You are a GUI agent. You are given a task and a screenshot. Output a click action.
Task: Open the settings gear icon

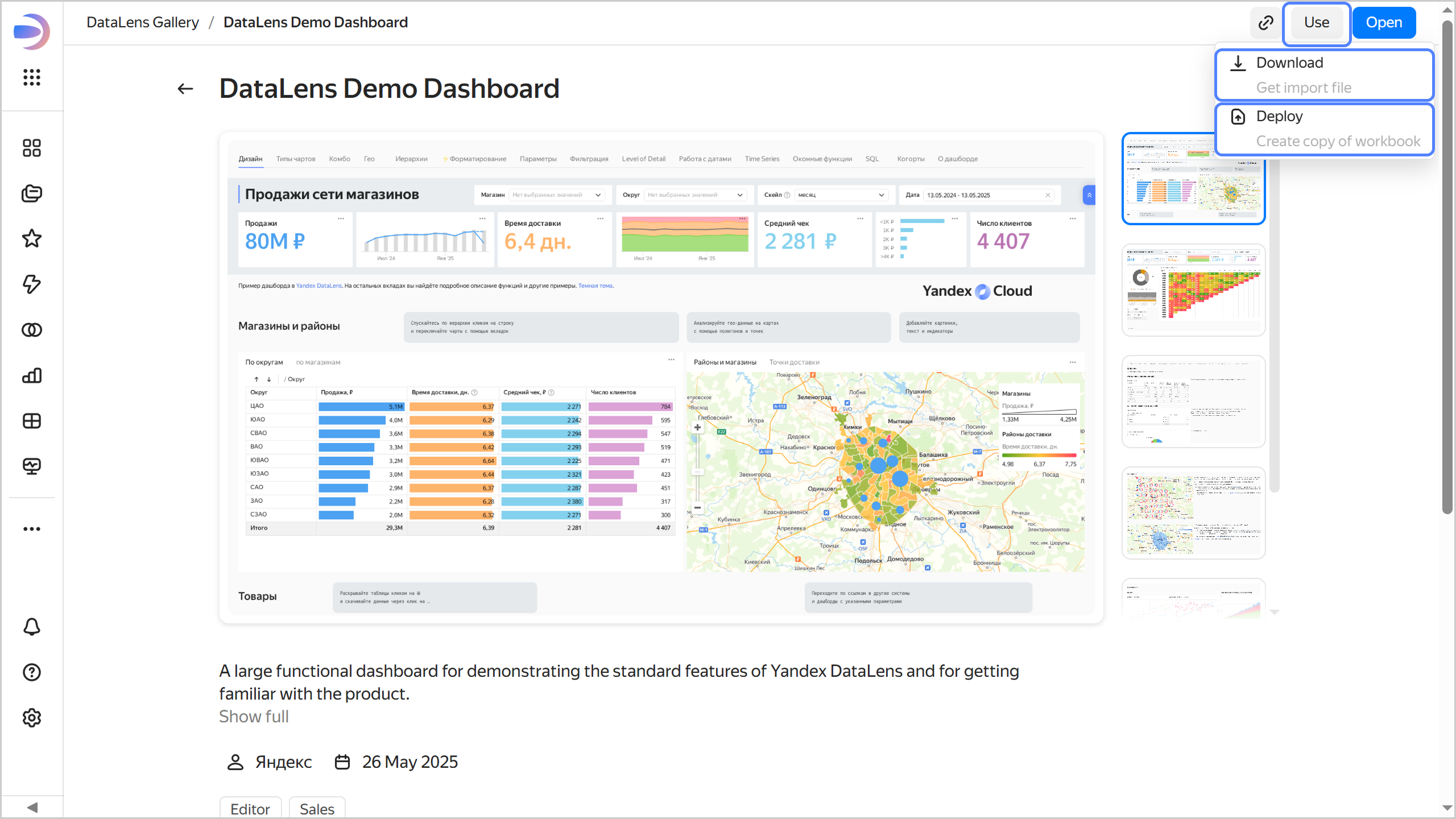[32, 718]
